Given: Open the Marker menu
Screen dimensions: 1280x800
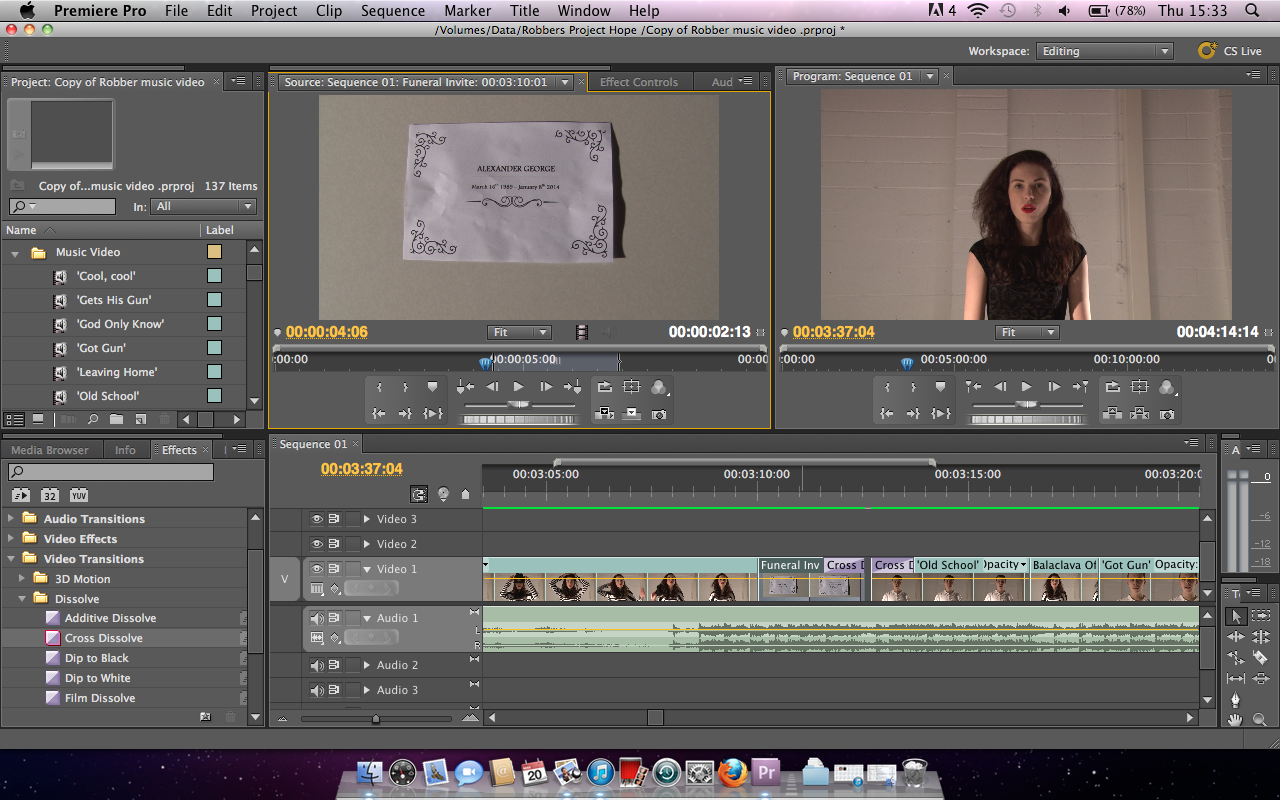Looking at the screenshot, I should pos(467,11).
